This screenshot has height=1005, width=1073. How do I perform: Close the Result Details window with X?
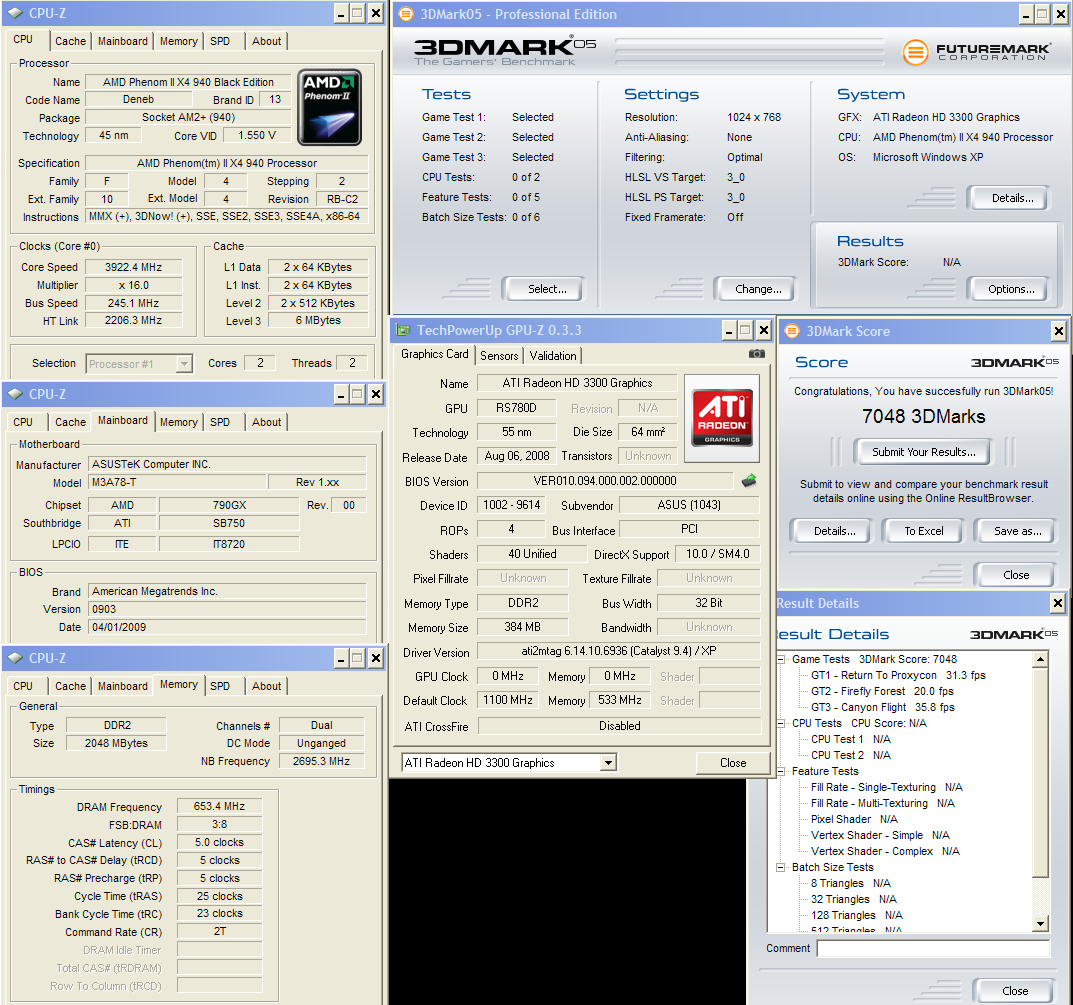1057,603
